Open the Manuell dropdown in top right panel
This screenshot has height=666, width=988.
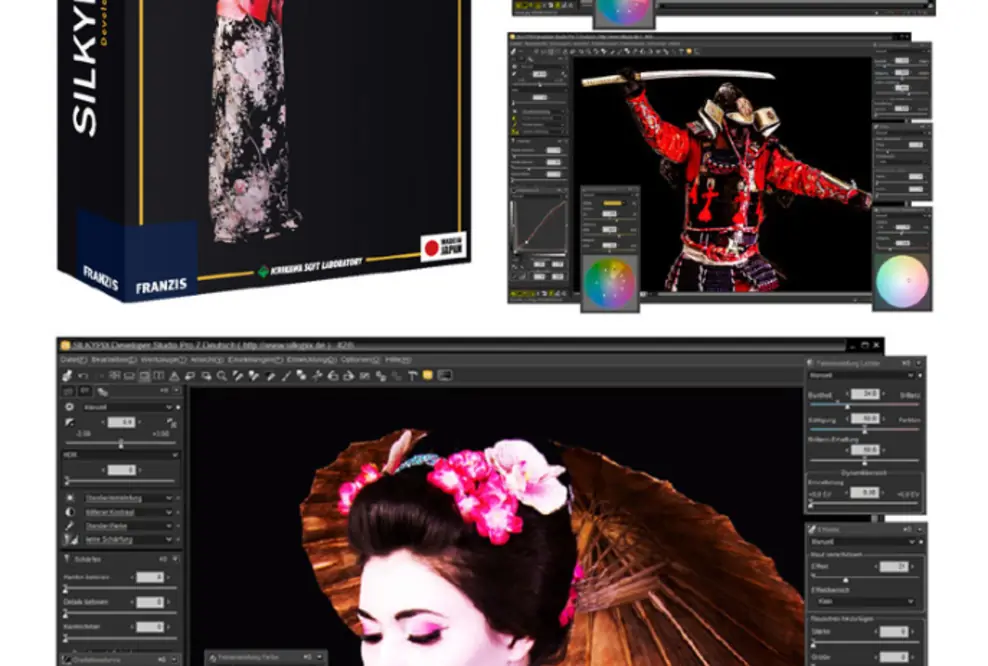tap(861, 376)
